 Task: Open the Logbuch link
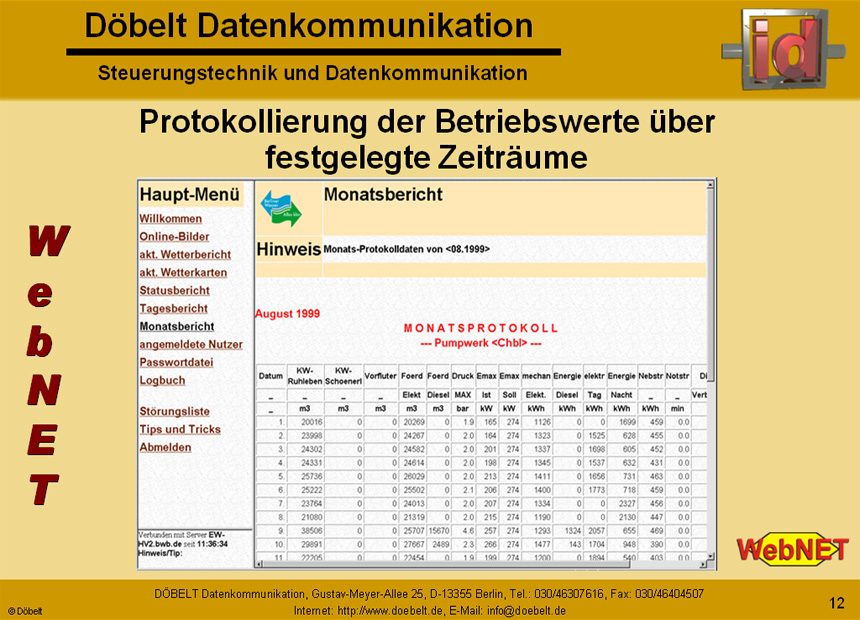pyautogui.click(x=162, y=380)
